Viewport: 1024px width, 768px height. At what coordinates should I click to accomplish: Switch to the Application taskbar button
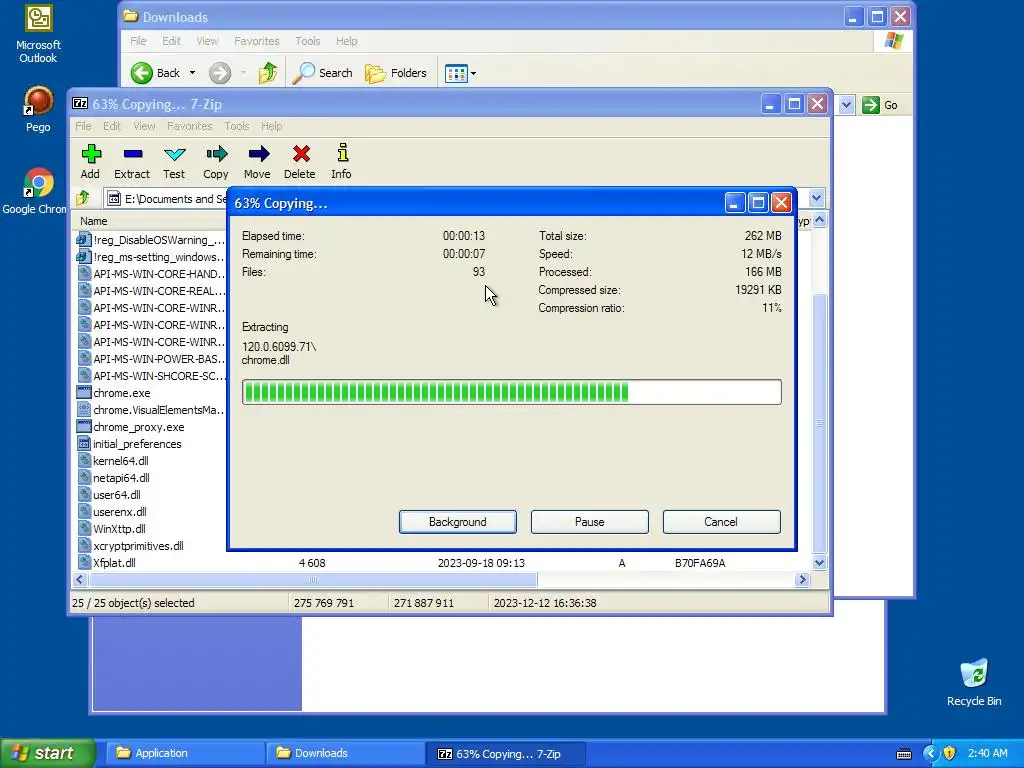[185, 753]
